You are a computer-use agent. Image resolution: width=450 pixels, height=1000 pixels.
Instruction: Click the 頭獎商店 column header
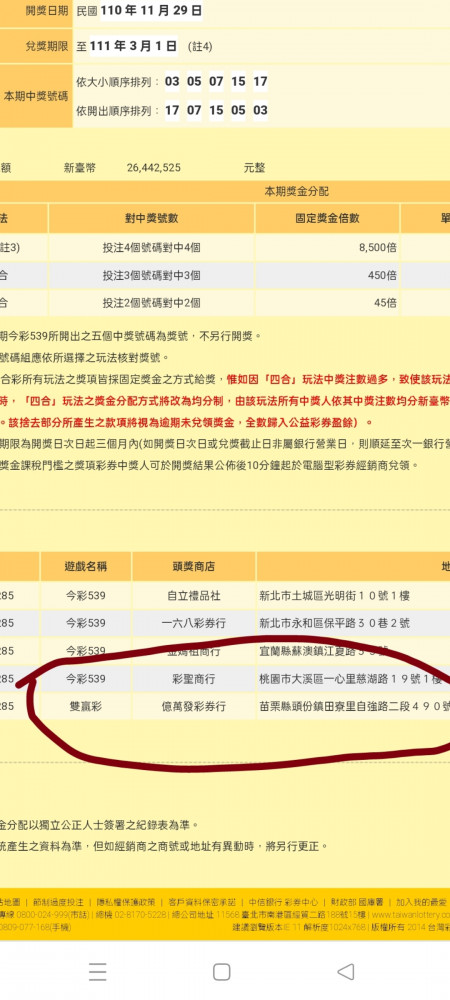[194, 566]
